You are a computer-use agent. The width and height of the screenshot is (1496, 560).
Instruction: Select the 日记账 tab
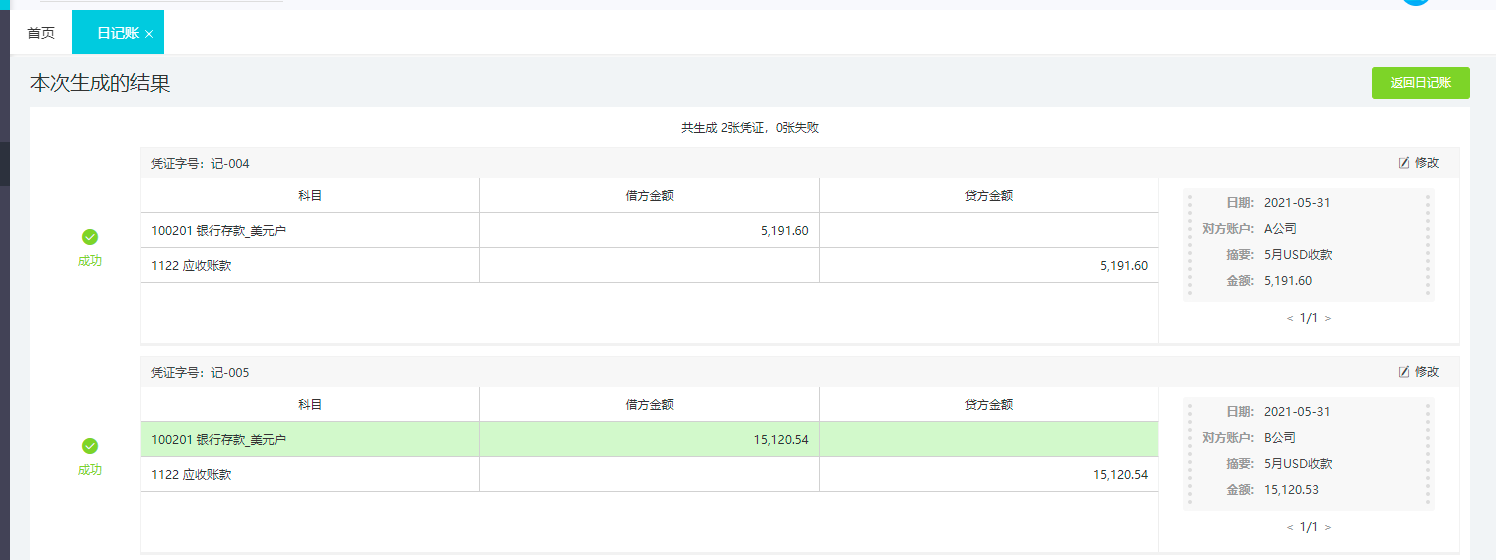point(116,33)
